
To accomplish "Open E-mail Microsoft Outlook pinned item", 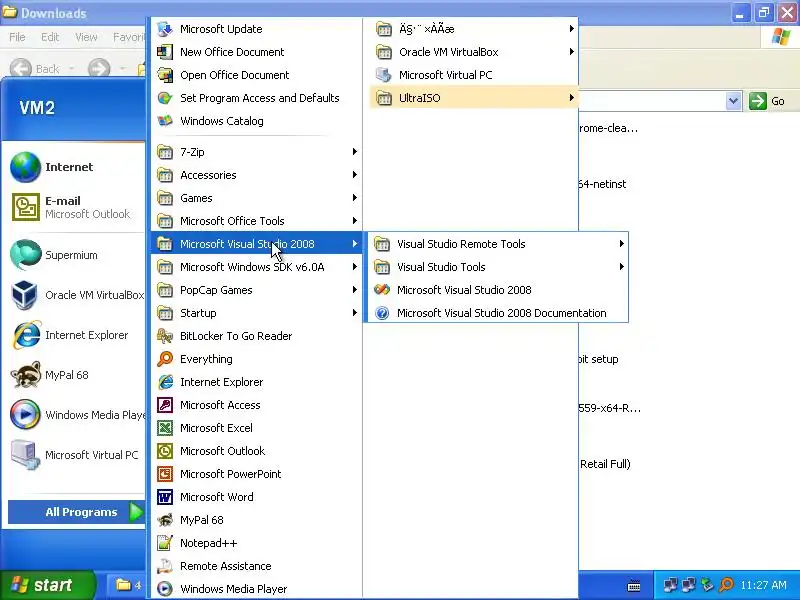I will 76,207.
